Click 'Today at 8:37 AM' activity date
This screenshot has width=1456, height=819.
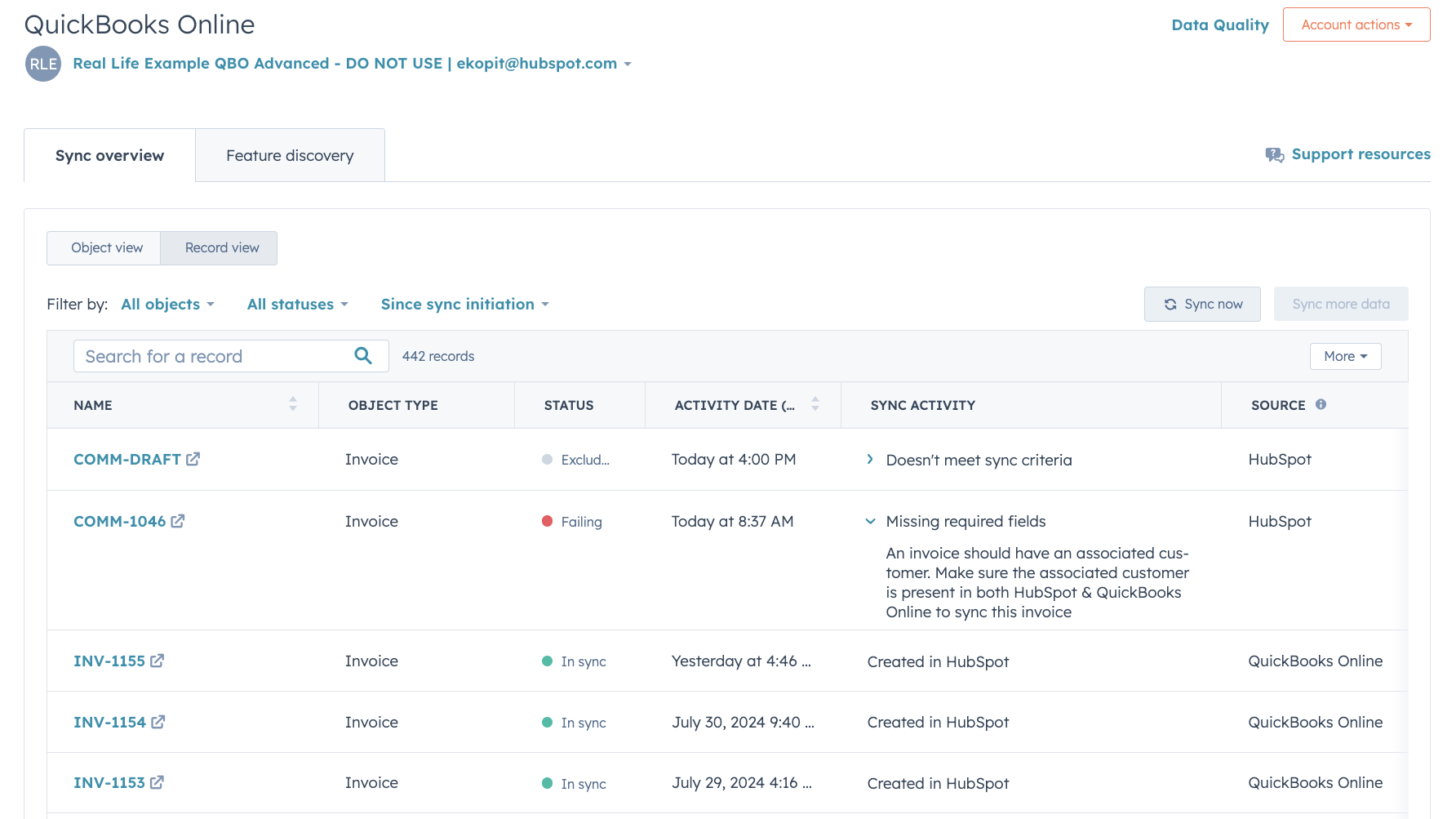(732, 521)
